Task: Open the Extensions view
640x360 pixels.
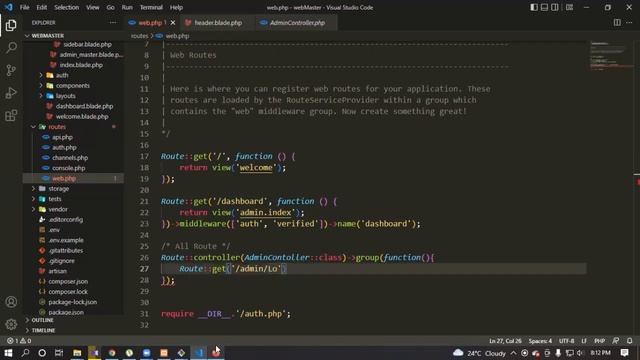Action: (x=11, y=116)
